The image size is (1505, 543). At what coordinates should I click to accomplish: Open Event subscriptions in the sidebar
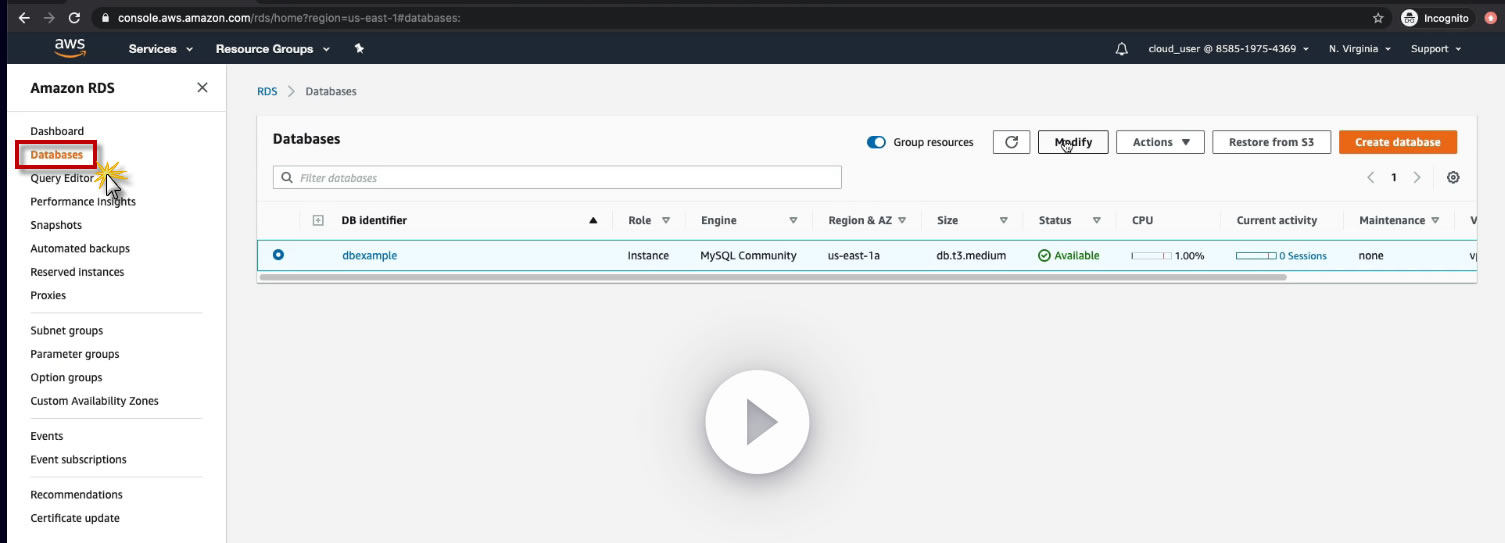point(78,459)
